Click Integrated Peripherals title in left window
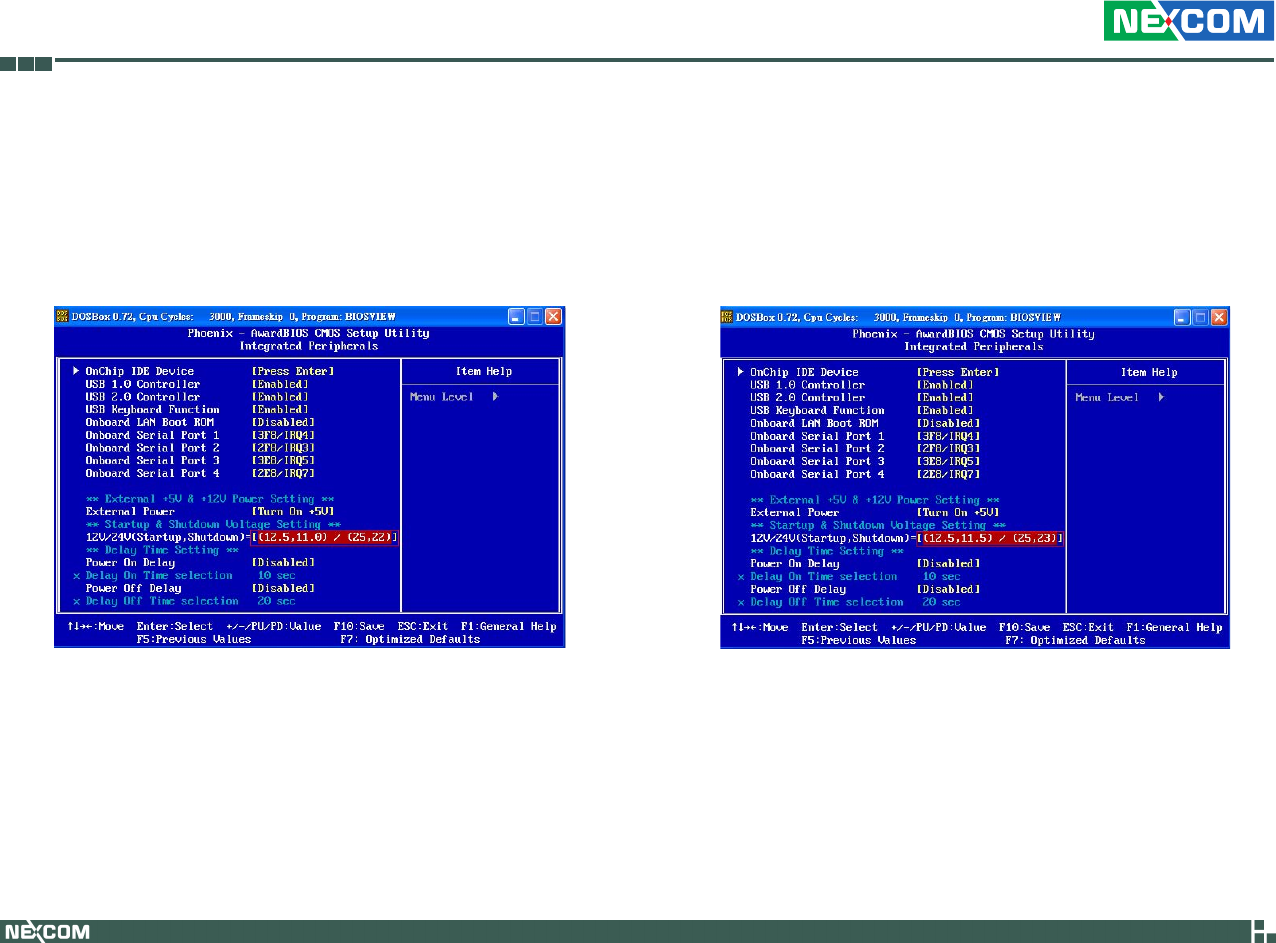1276x943 pixels. point(309,346)
